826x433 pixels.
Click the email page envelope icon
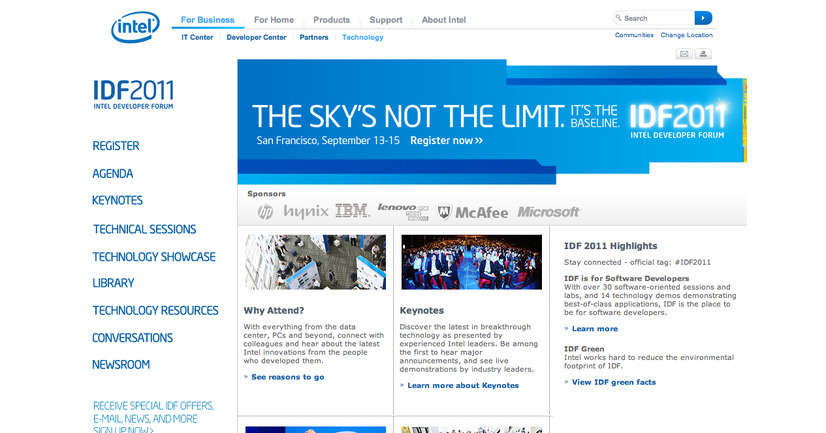[x=683, y=53]
